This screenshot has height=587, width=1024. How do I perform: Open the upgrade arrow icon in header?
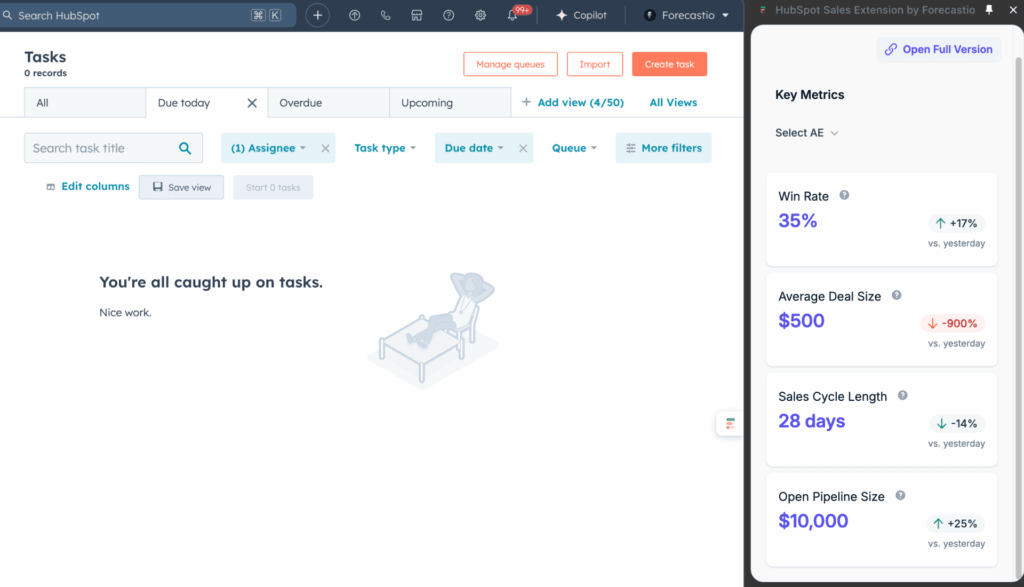355,15
